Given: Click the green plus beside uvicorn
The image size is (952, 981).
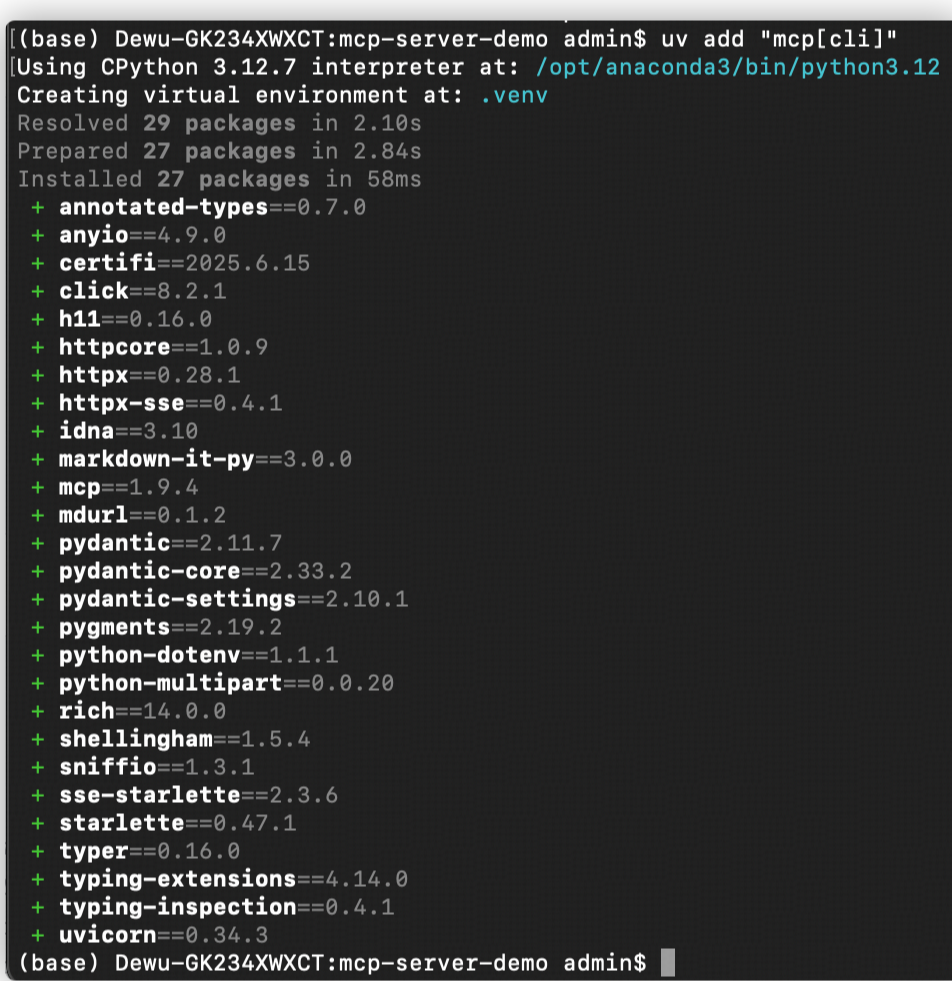Looking at the screenshot, I should (38, 935).
